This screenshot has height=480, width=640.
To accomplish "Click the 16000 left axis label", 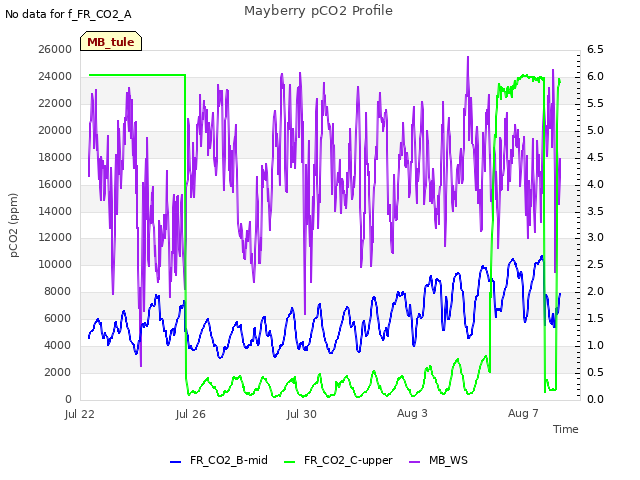I will (55, 184).
